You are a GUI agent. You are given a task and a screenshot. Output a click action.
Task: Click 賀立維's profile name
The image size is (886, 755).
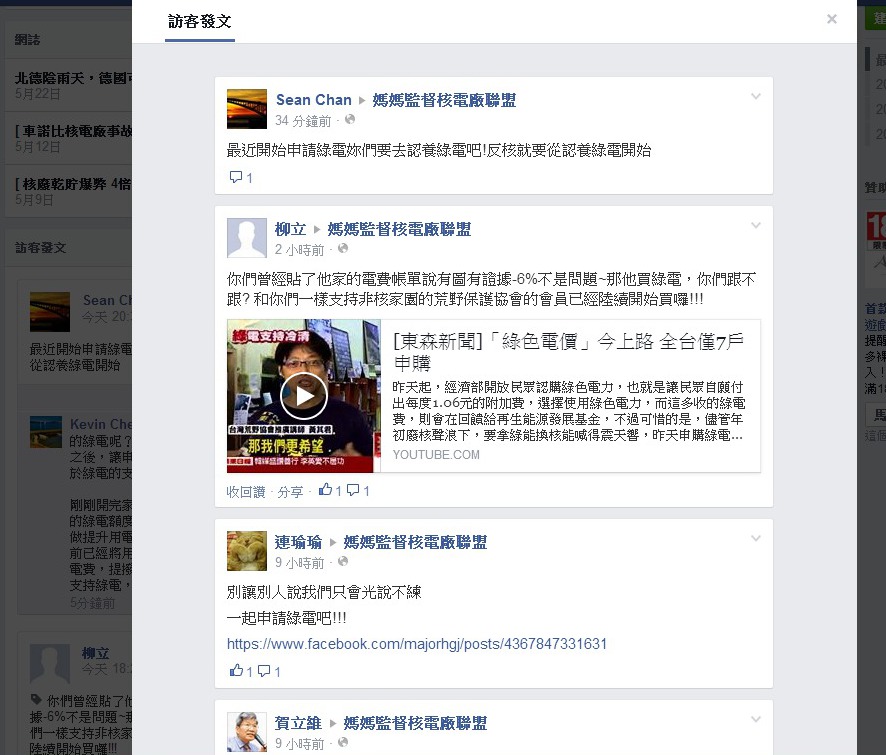[x=298, y=723]
